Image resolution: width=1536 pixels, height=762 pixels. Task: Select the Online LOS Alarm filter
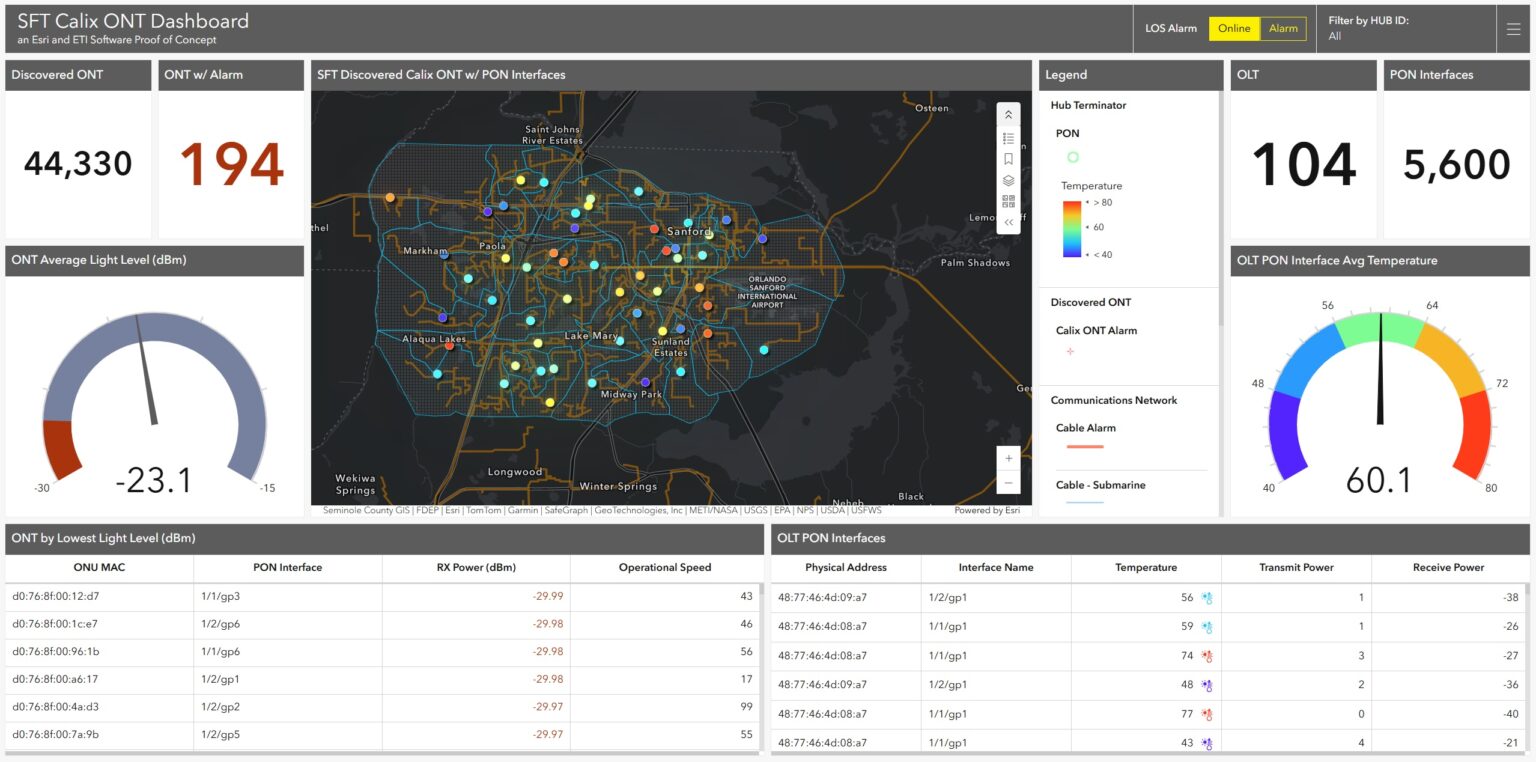point(1234,29)
